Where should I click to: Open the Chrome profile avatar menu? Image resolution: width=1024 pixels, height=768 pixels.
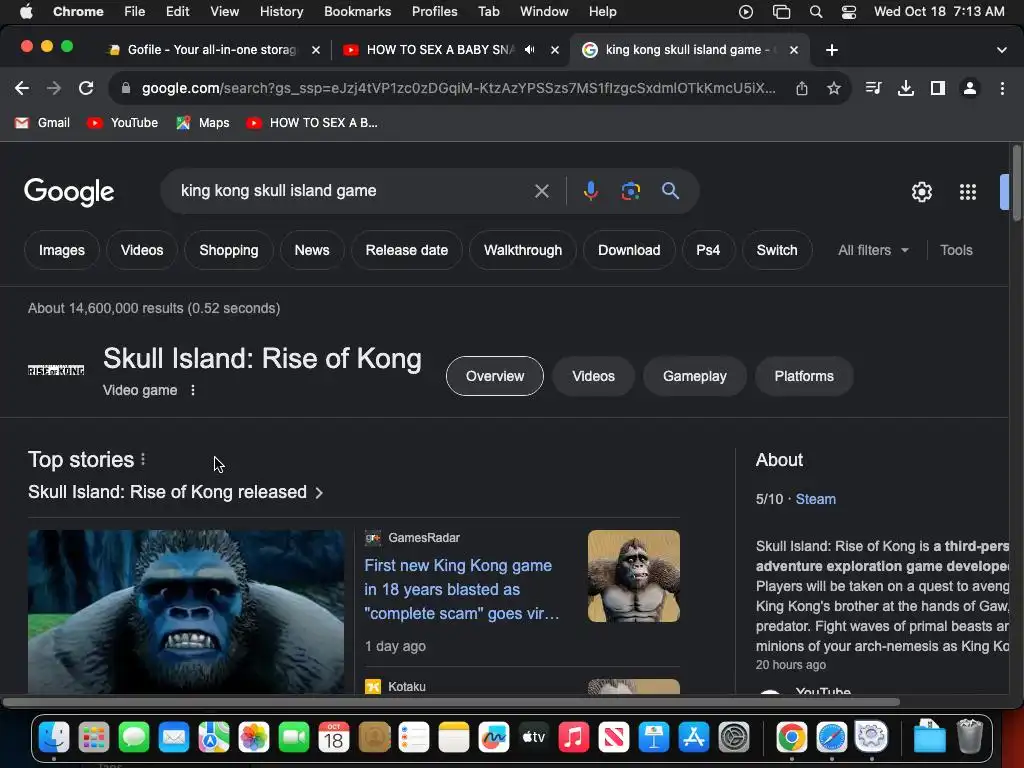[970, 88]
